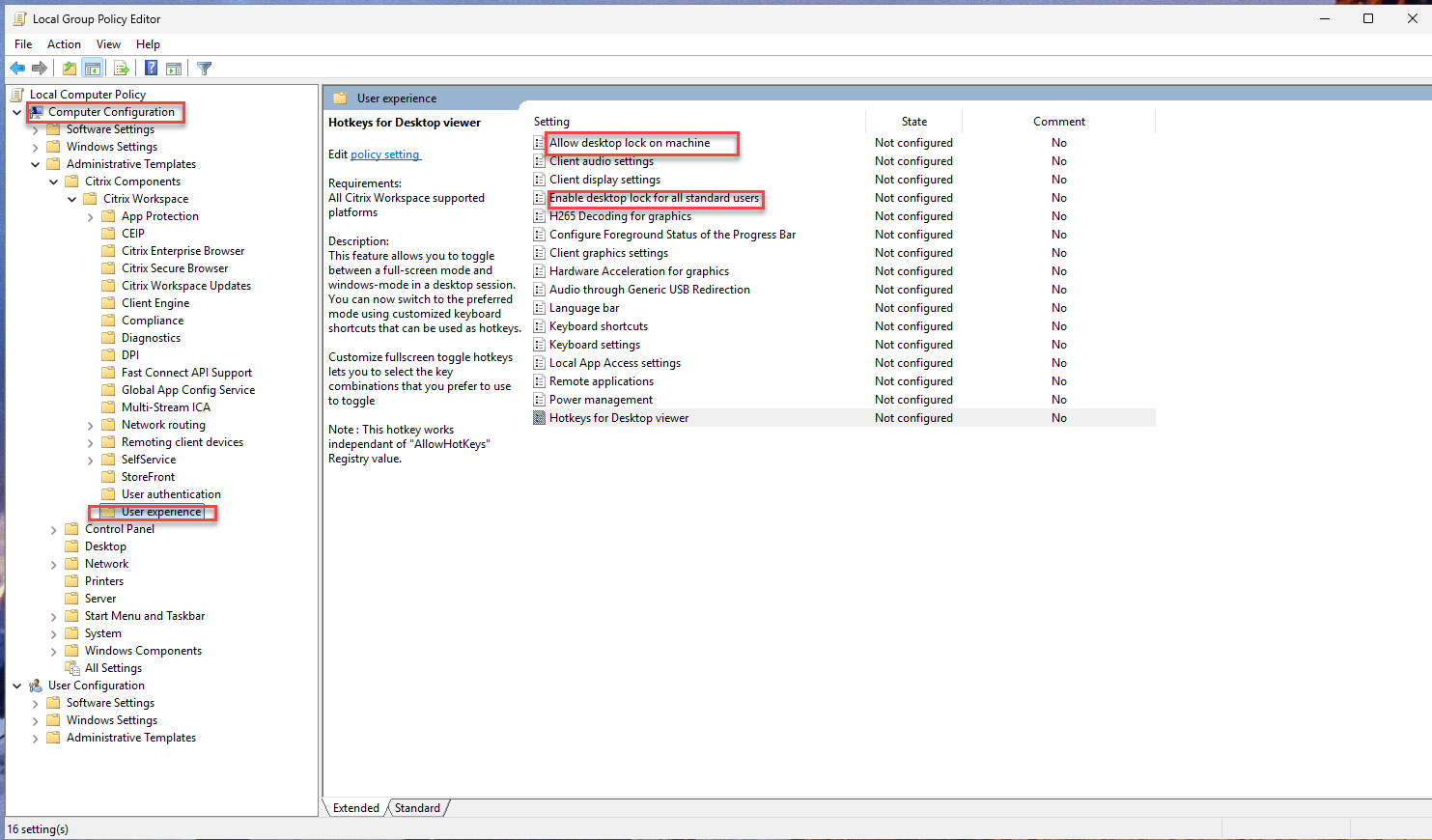Click the Computer Configuration computer icon
1432x840 pixels.
point(36,112)
